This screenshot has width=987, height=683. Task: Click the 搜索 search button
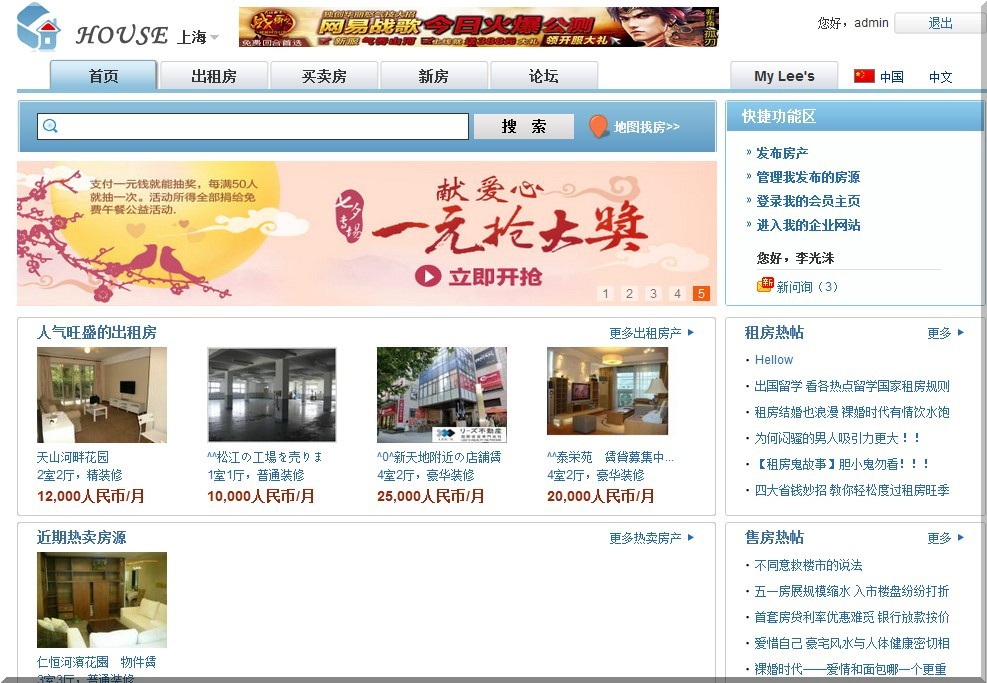coord(524,127)
